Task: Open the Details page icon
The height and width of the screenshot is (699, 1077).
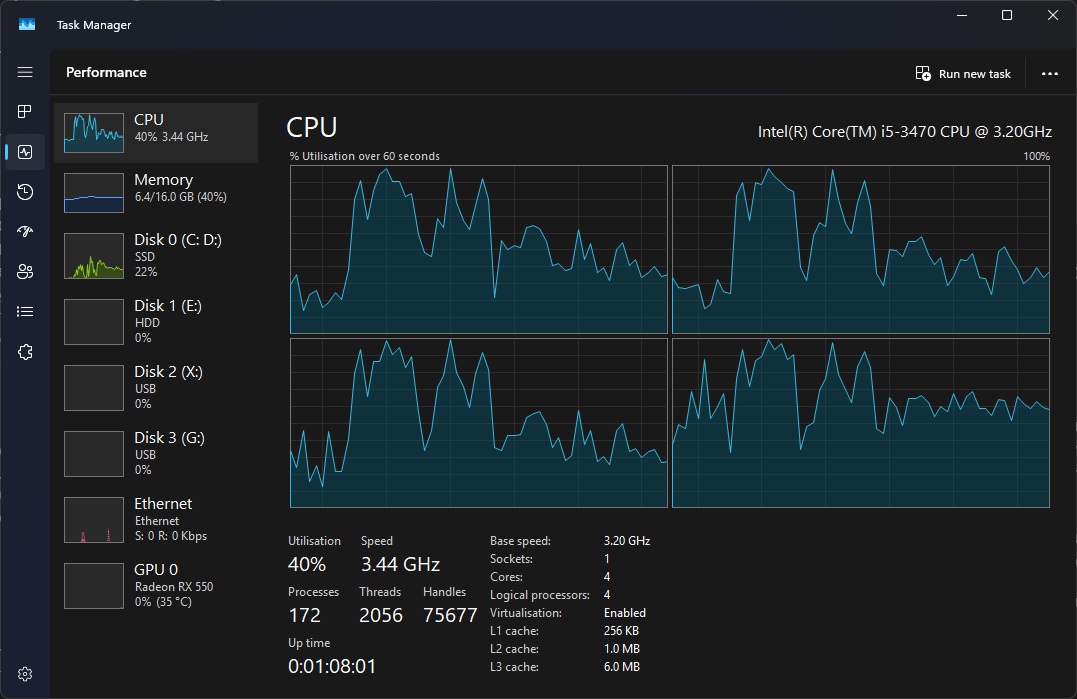Action: coord(25,312)
